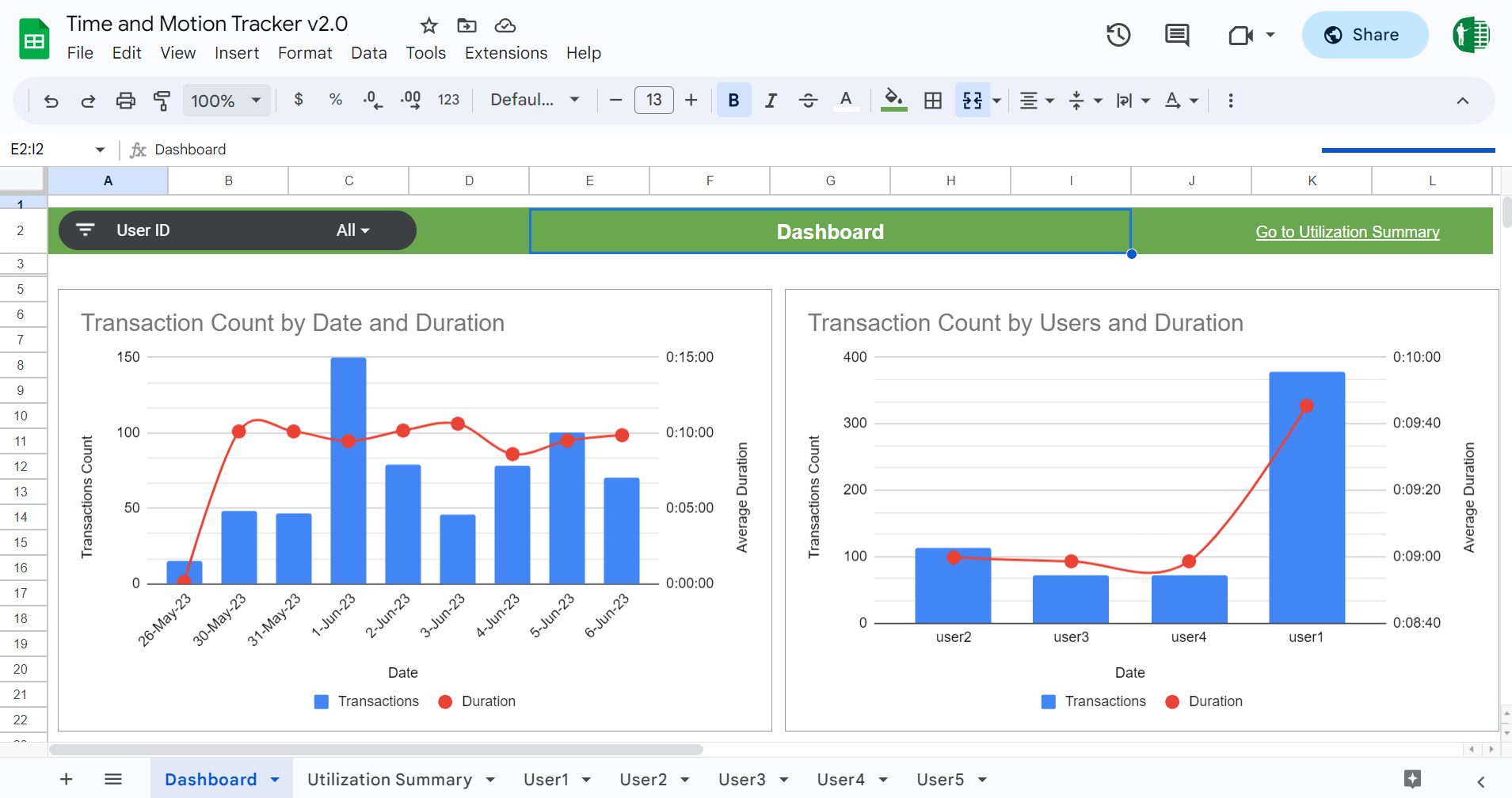Image resolution: width=1512 pixels, height=798 pixels.
Task: Start a Meet call from camera icon
Action: pos(1241,35)
